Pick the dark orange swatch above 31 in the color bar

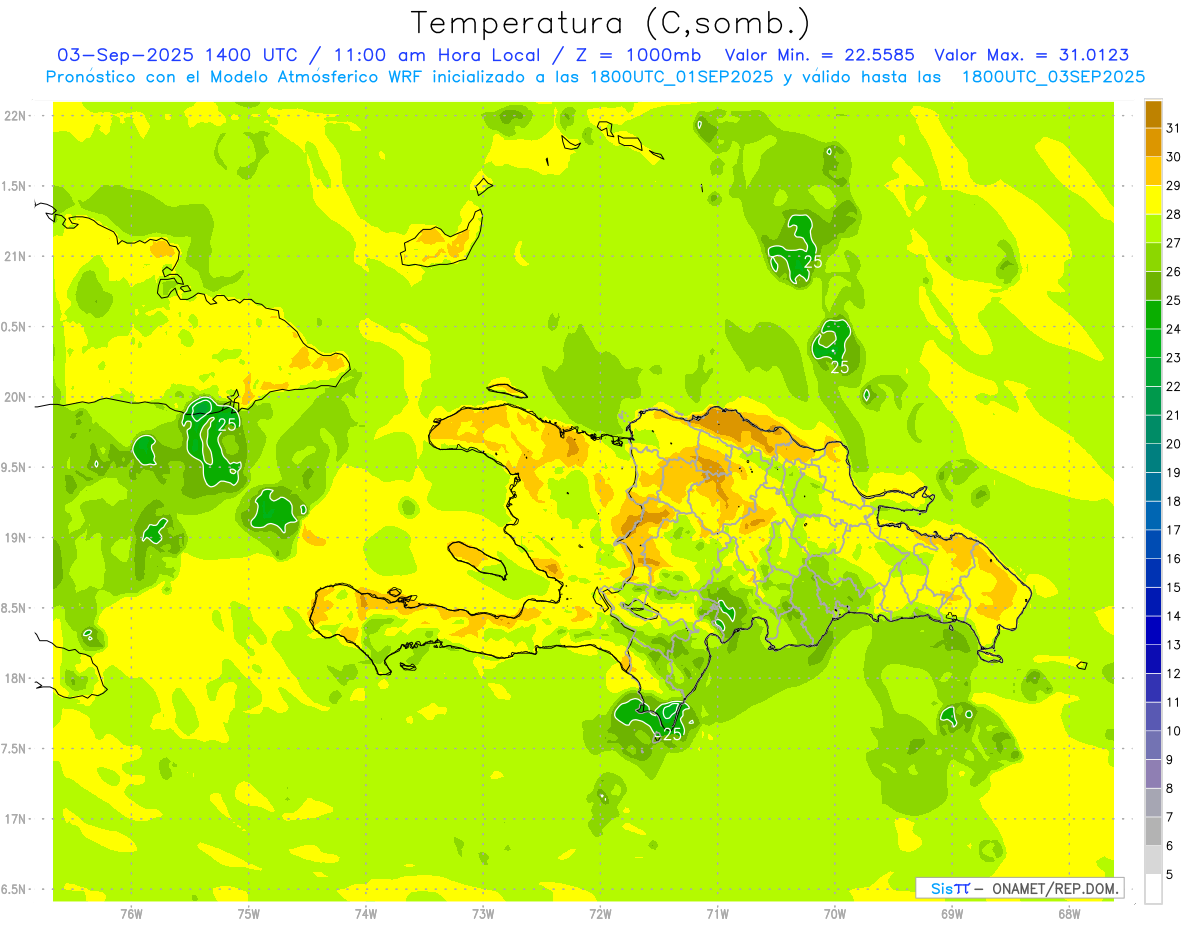1153,114
